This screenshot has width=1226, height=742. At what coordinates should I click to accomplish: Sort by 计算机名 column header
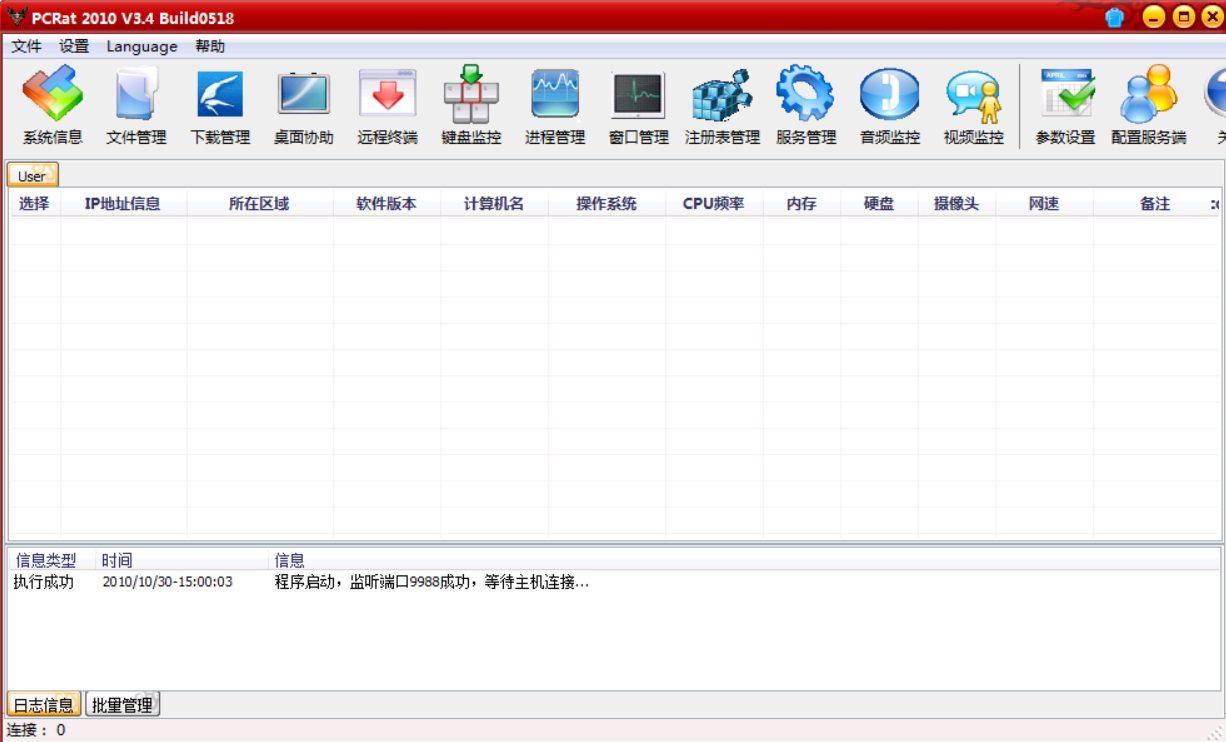494,203
